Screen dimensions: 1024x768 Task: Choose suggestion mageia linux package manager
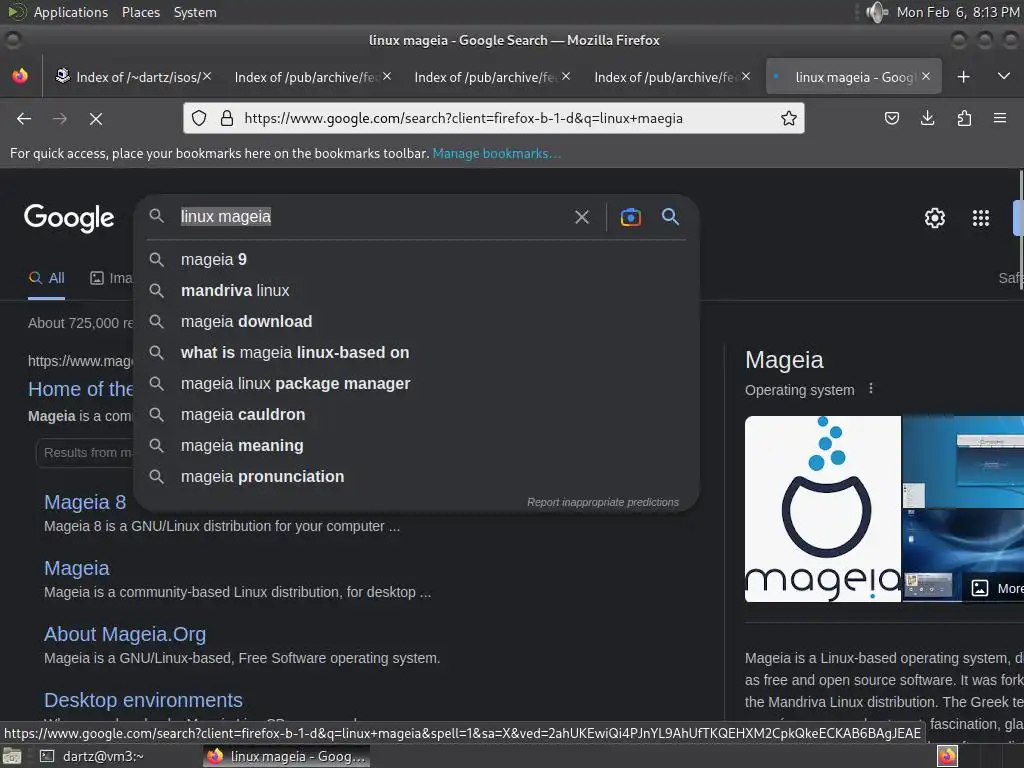click(x=417, y=383)
